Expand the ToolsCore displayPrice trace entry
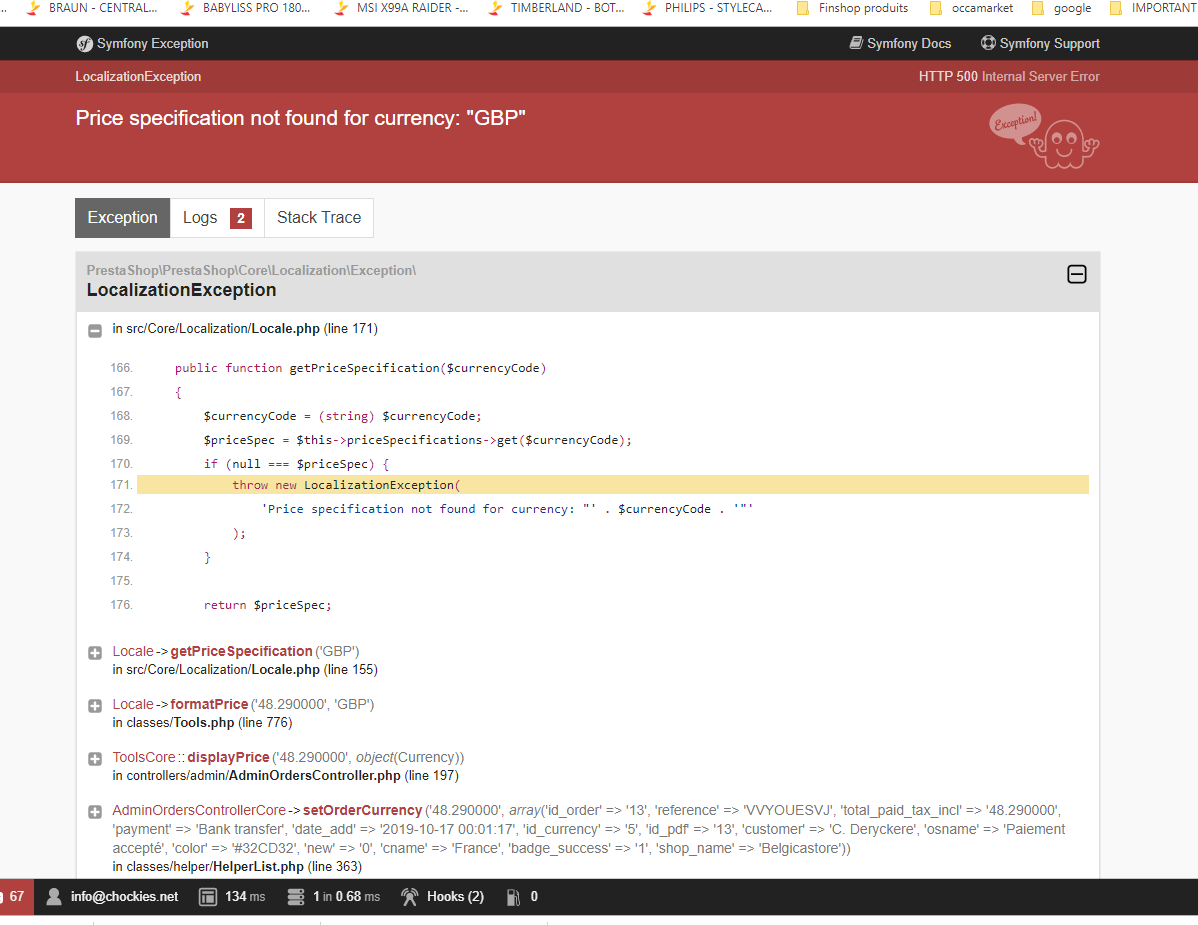The width and height of the screenshot is (1198, 925). 95,758
